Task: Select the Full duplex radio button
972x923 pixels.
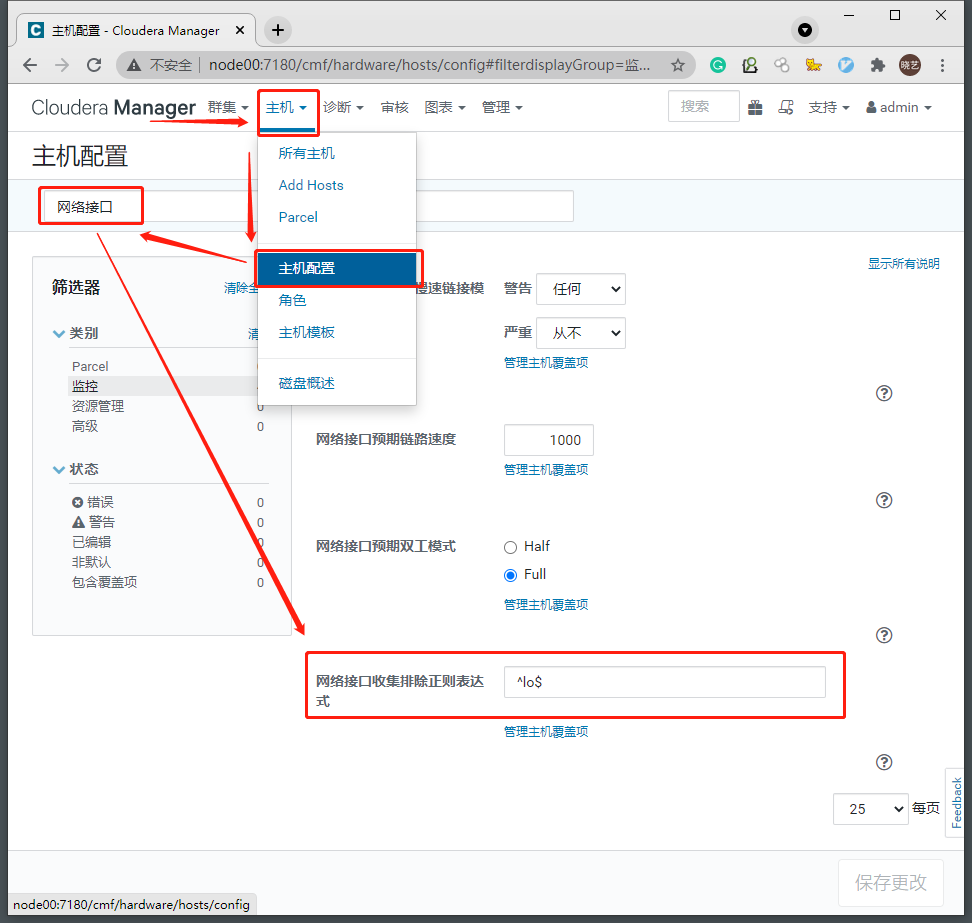Action: 510,575
